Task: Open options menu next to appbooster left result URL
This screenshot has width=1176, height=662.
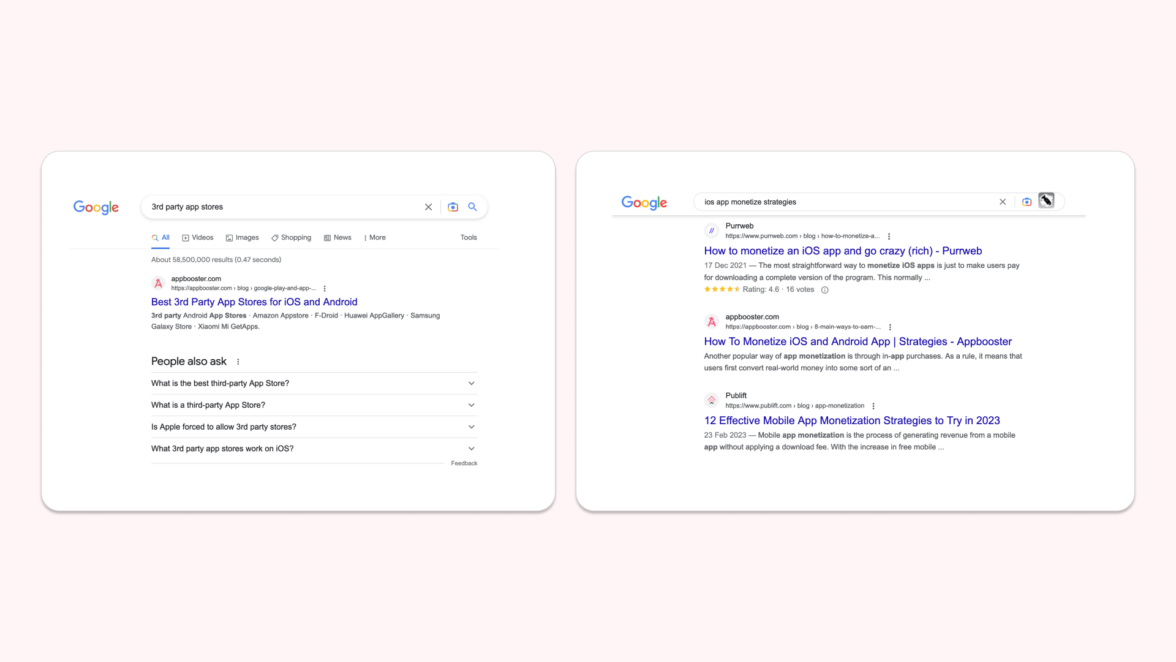Action: point(325,289)
